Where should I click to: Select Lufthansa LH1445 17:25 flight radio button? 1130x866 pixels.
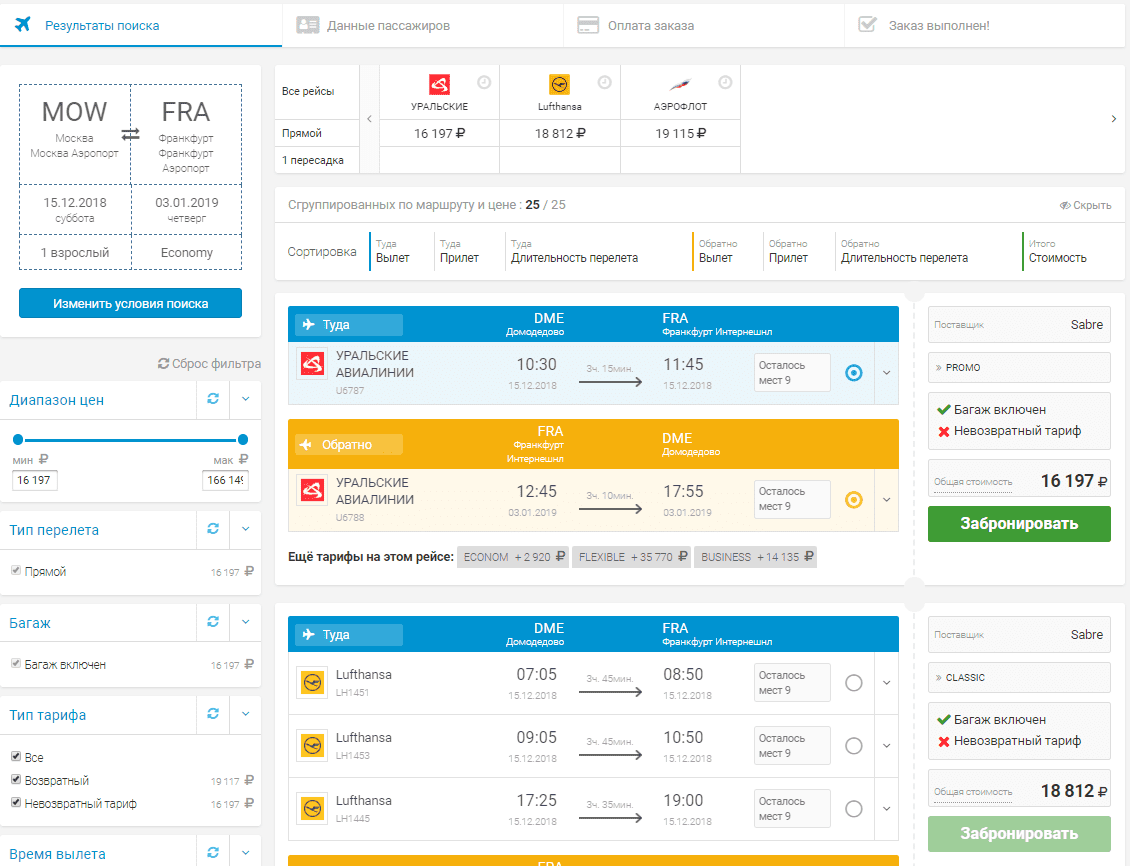point(853,808)
